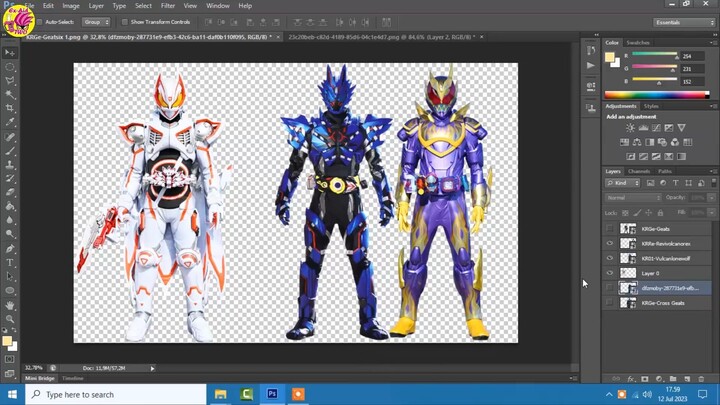Open status bar document info arrow
This screenshot has width=720, height=405.
tap(152, 368)
